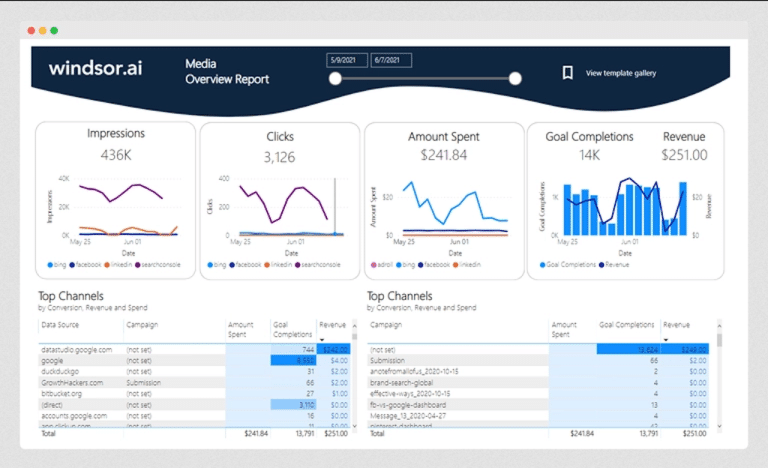Screen dimensions: 768x468
Task: Click the windsor.ai logo
Action: click(x=96, y=69)
